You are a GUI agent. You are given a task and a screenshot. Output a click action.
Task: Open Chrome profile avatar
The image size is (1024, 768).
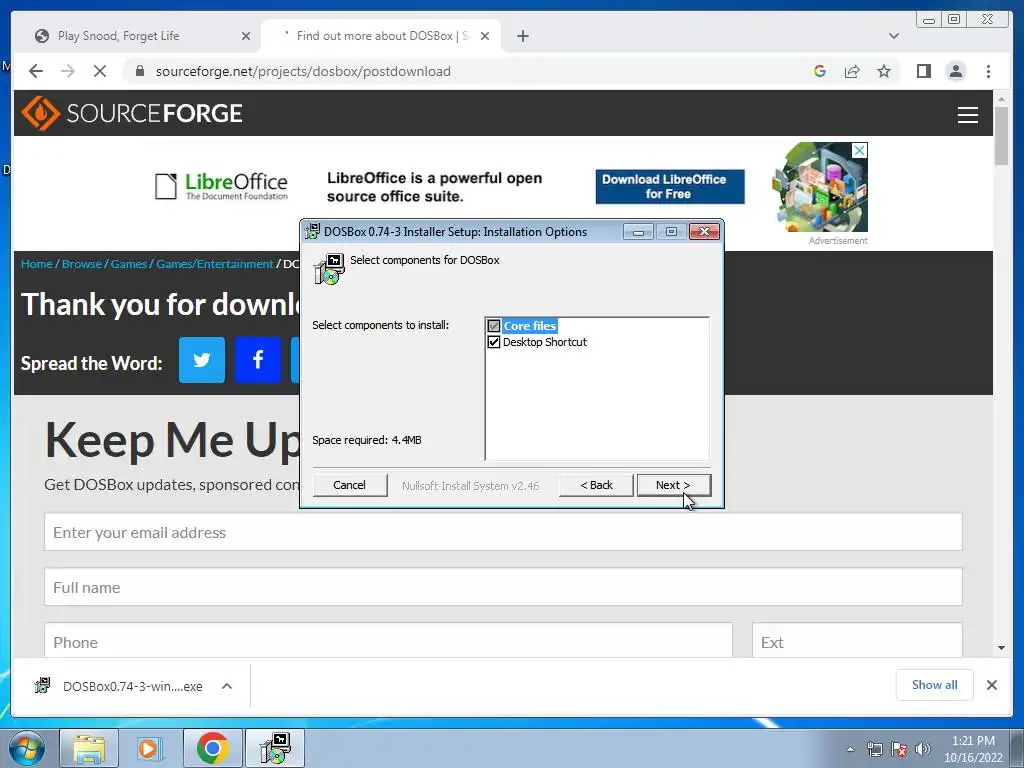coord(956,71)
